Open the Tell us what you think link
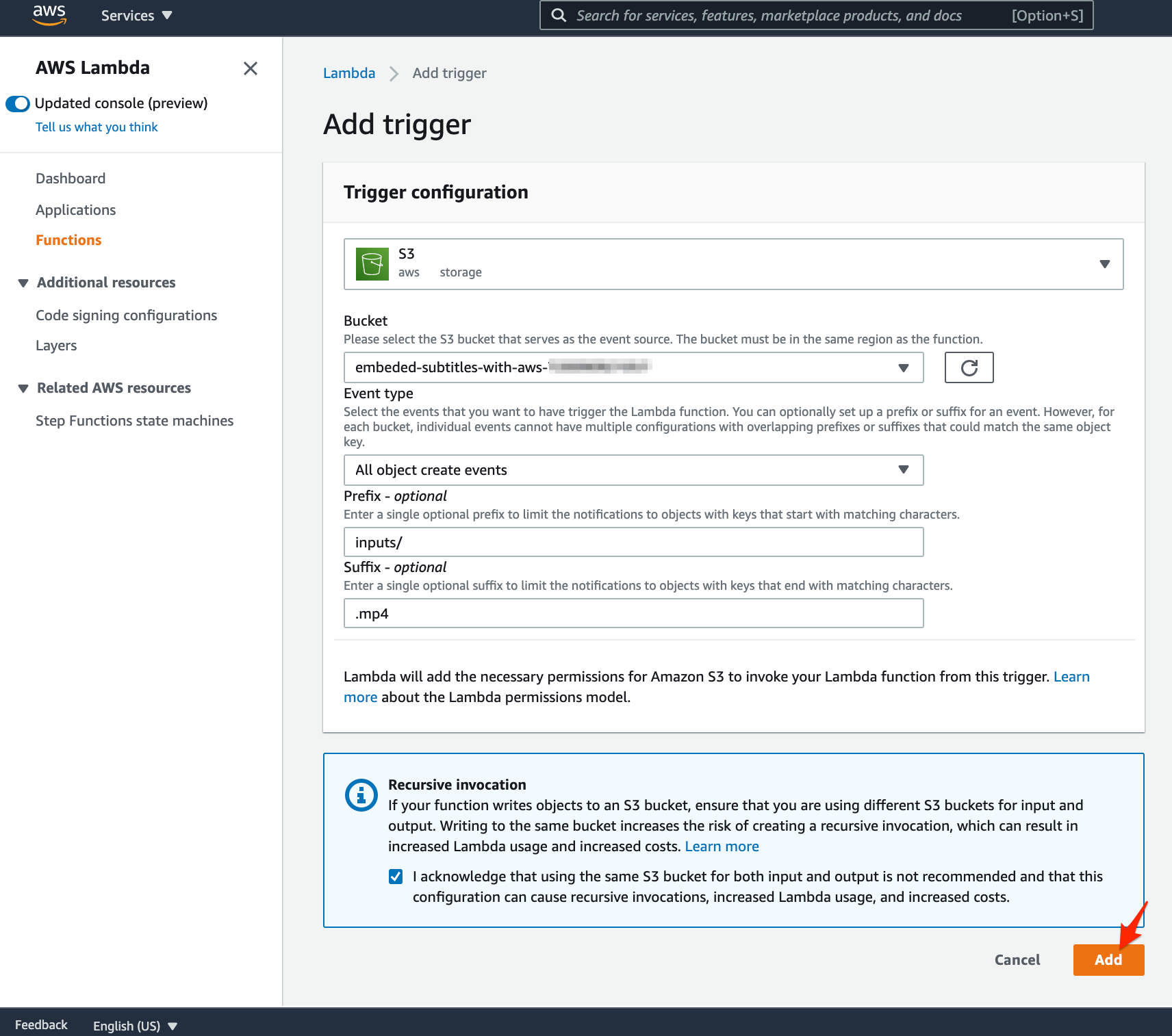This screenshot has height=1036, width=1172. [x=97, y=127]
